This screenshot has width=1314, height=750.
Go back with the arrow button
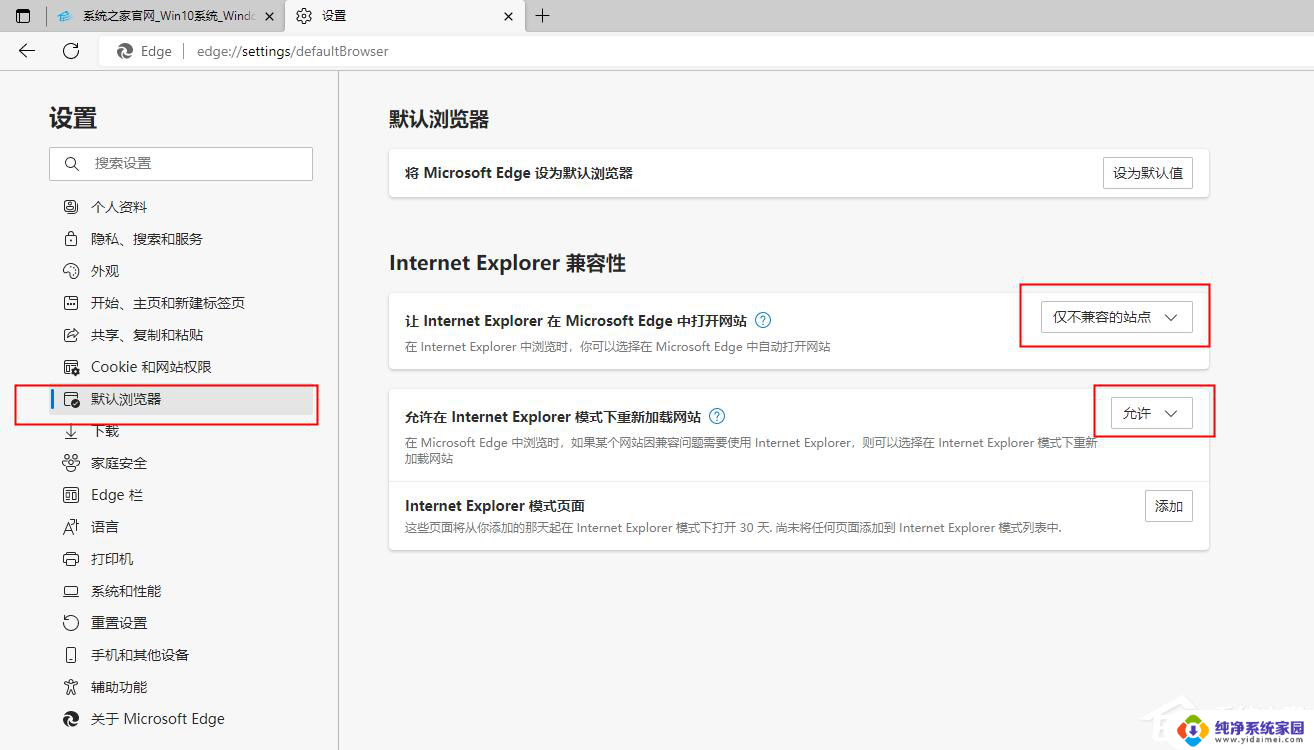[27, 51]
